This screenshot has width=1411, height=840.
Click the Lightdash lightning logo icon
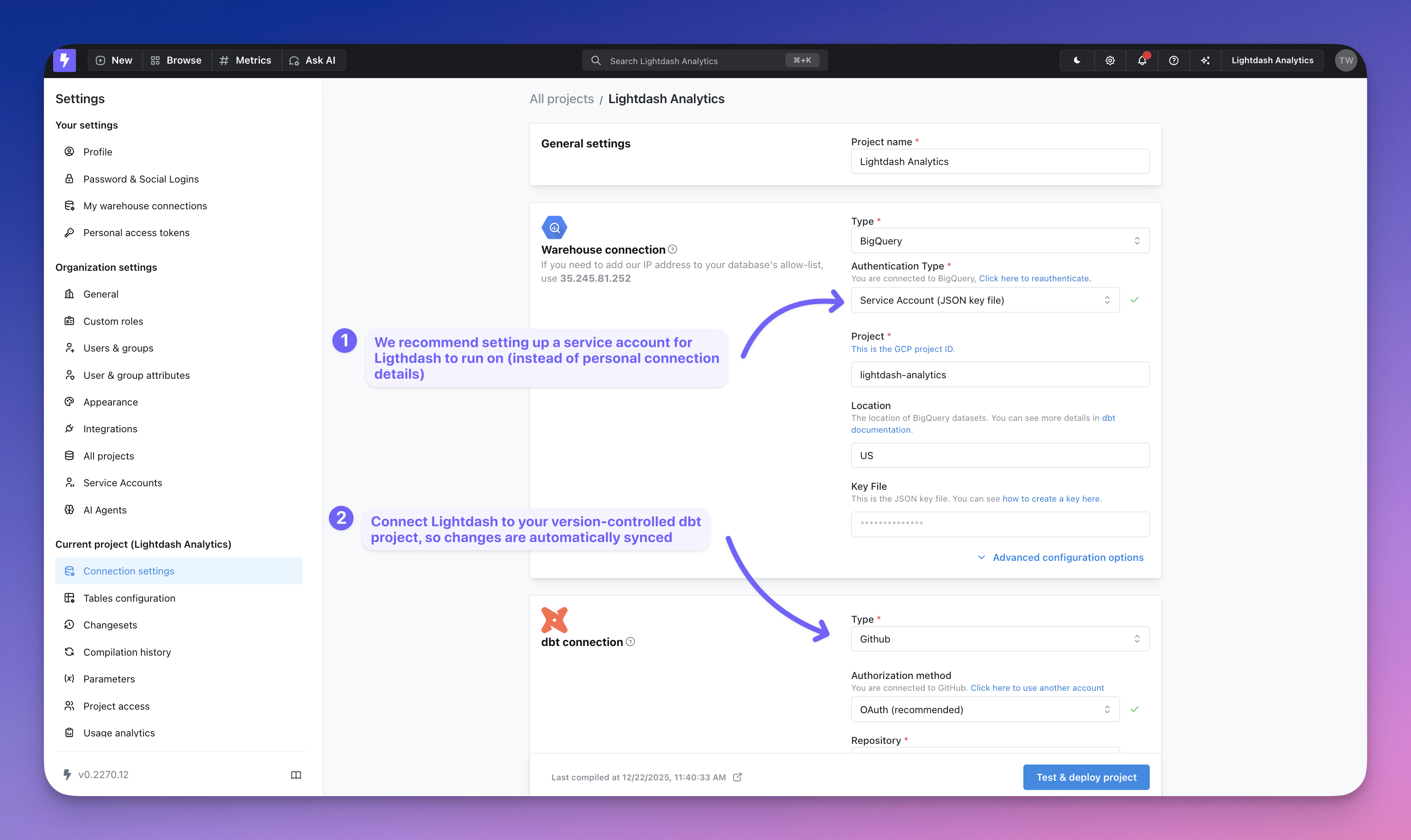point(65,60)
